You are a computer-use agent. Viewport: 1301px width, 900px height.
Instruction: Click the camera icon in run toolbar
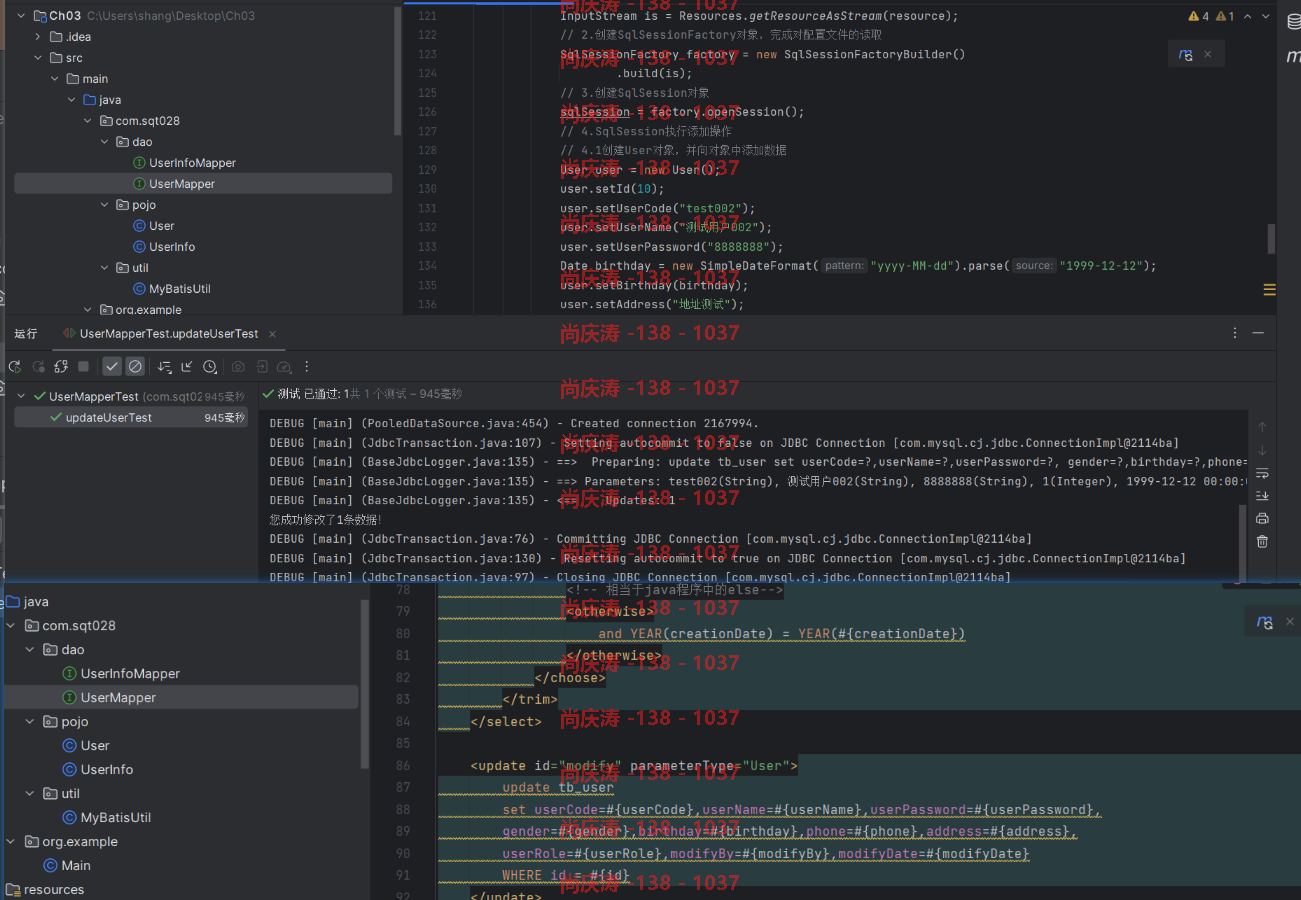238,367
